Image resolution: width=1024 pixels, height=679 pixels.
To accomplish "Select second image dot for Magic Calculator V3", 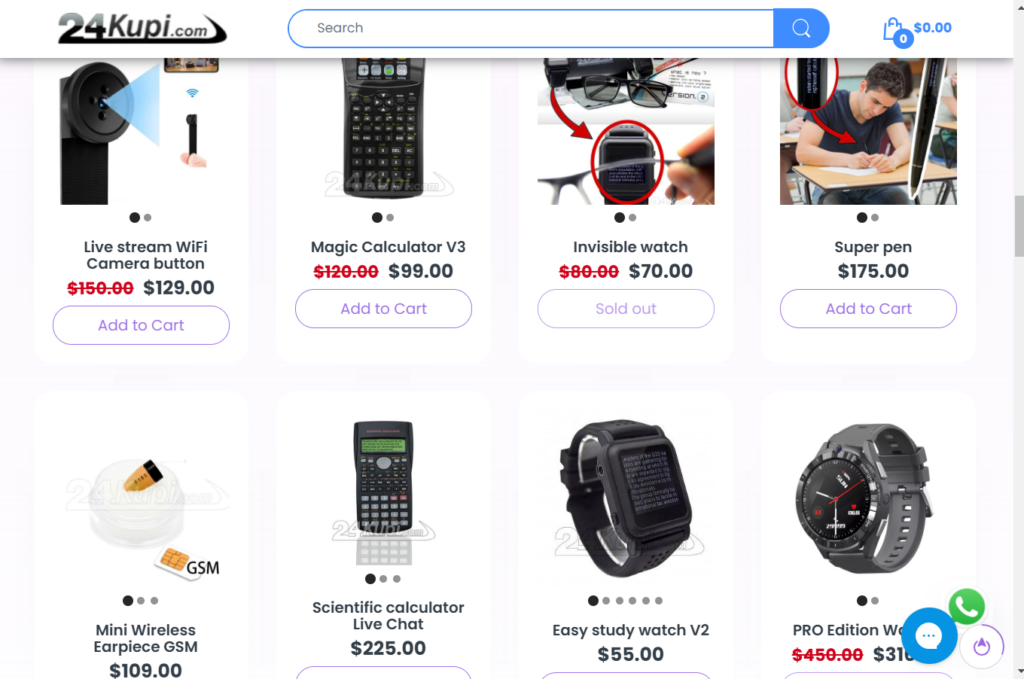I will tap(390, 217).
